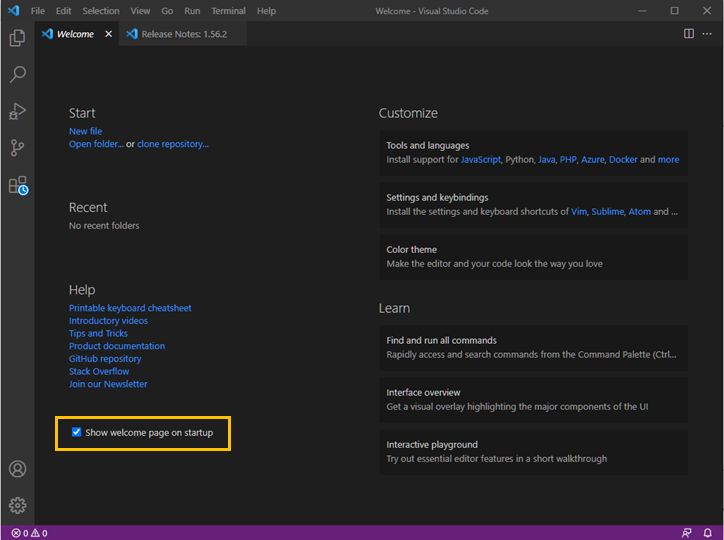Open GitHub repository link

click(105, 359)
